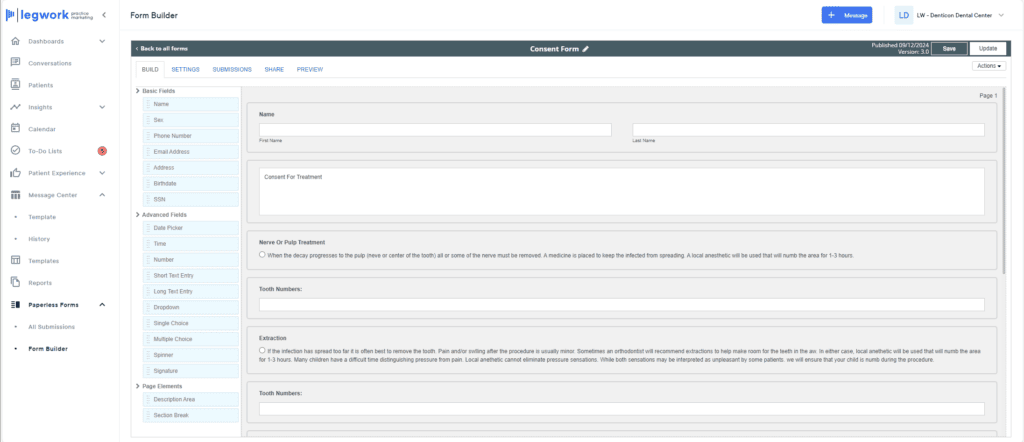Image resolution: width=1024 pixels, height=442 pixels.
Task: Collapse the Advanced Fields section
Action: pyautogui.click(x=138, y=214)
